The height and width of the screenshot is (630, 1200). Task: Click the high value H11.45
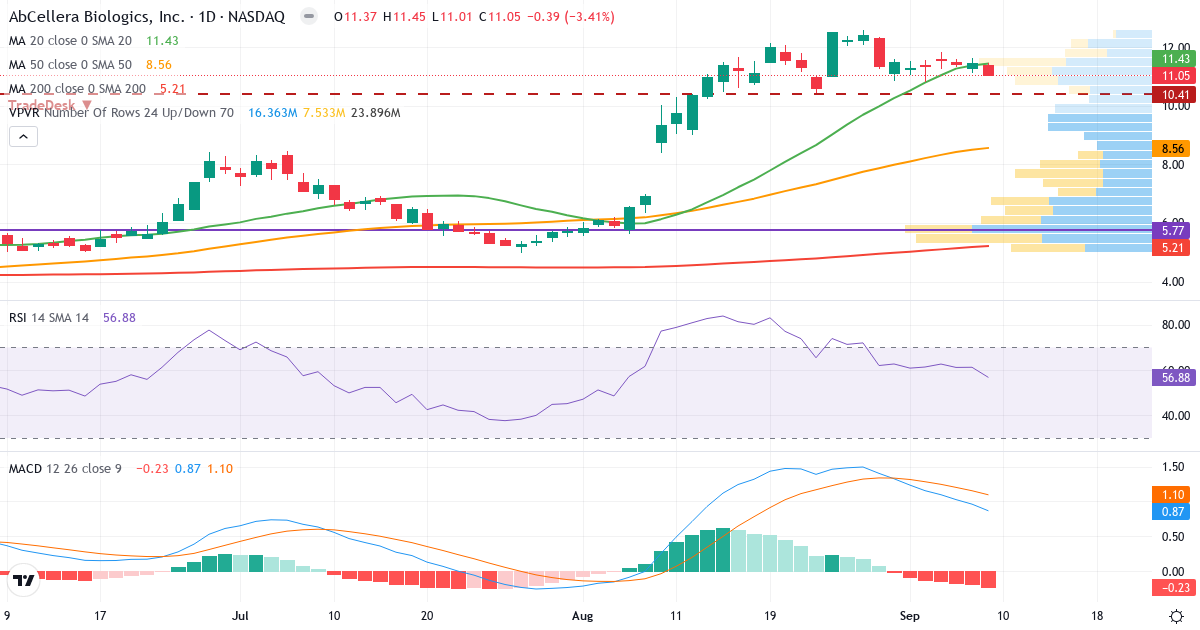point(405,17)
